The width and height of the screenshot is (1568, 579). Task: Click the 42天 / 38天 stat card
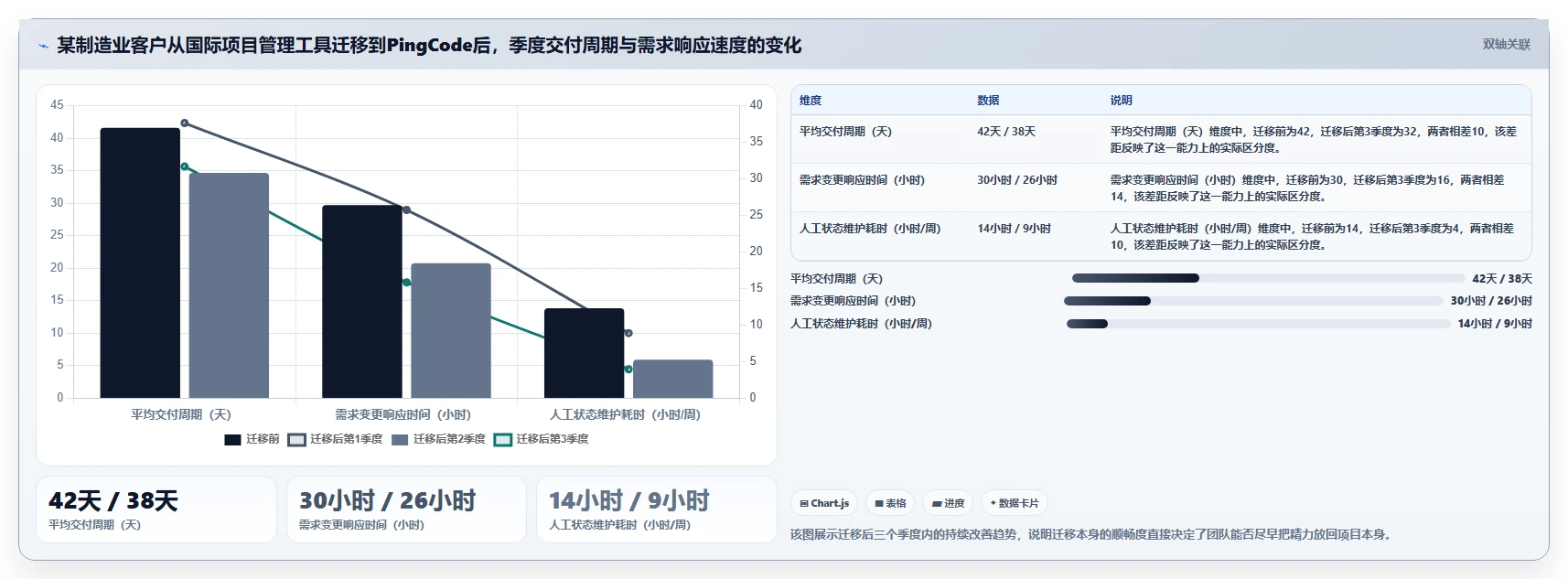[156, 509]
